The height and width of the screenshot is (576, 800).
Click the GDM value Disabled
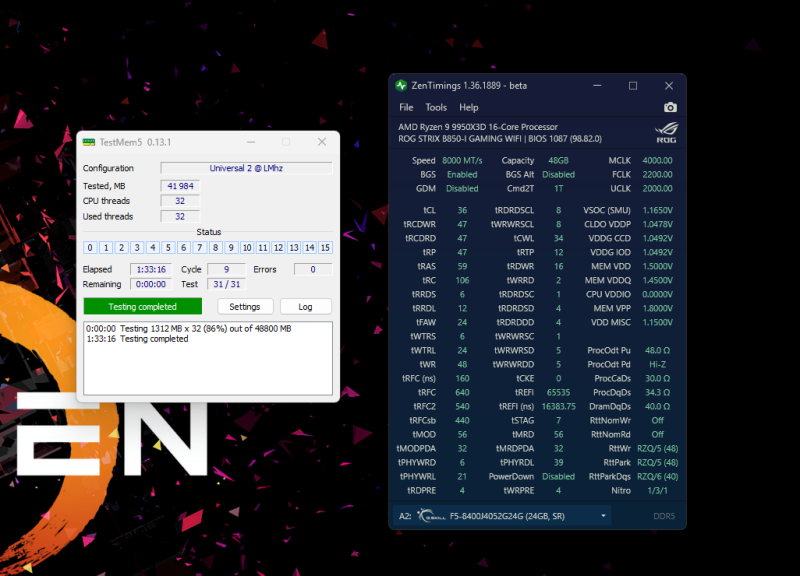[x=462, y=188]
